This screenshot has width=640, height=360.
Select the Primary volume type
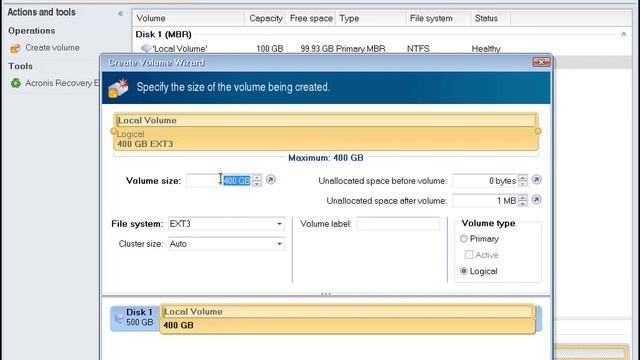click(464, 239)
